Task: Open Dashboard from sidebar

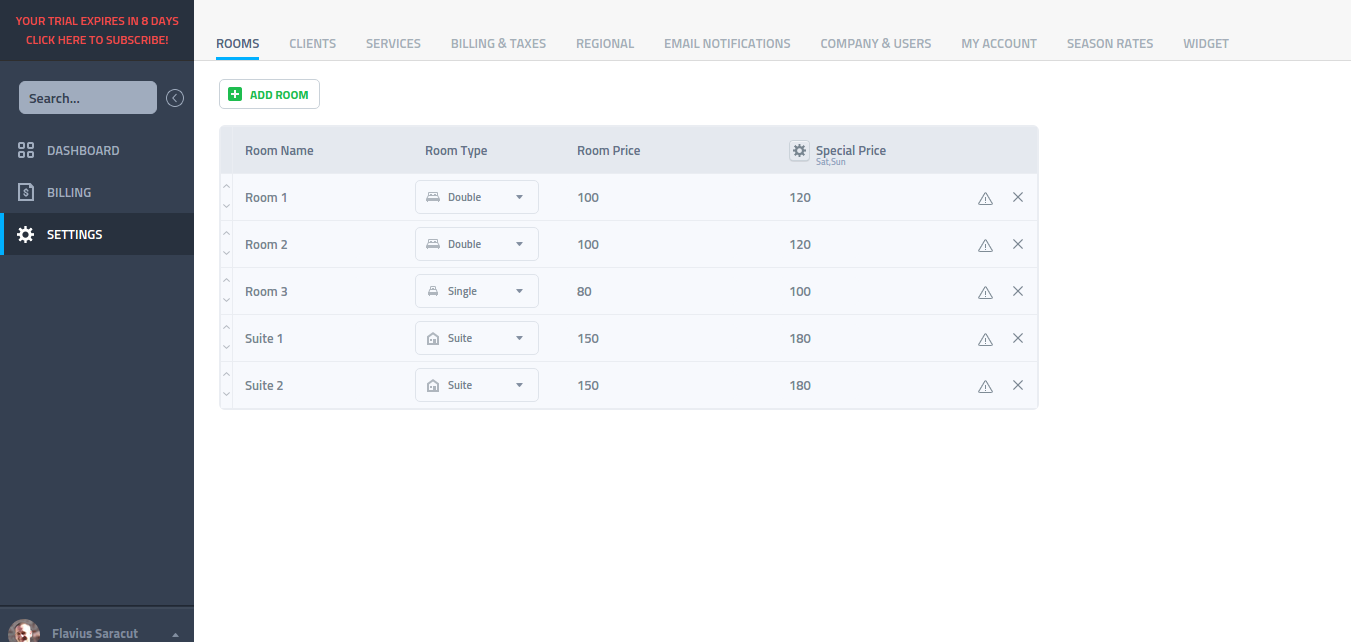Action: coord(97,150)
